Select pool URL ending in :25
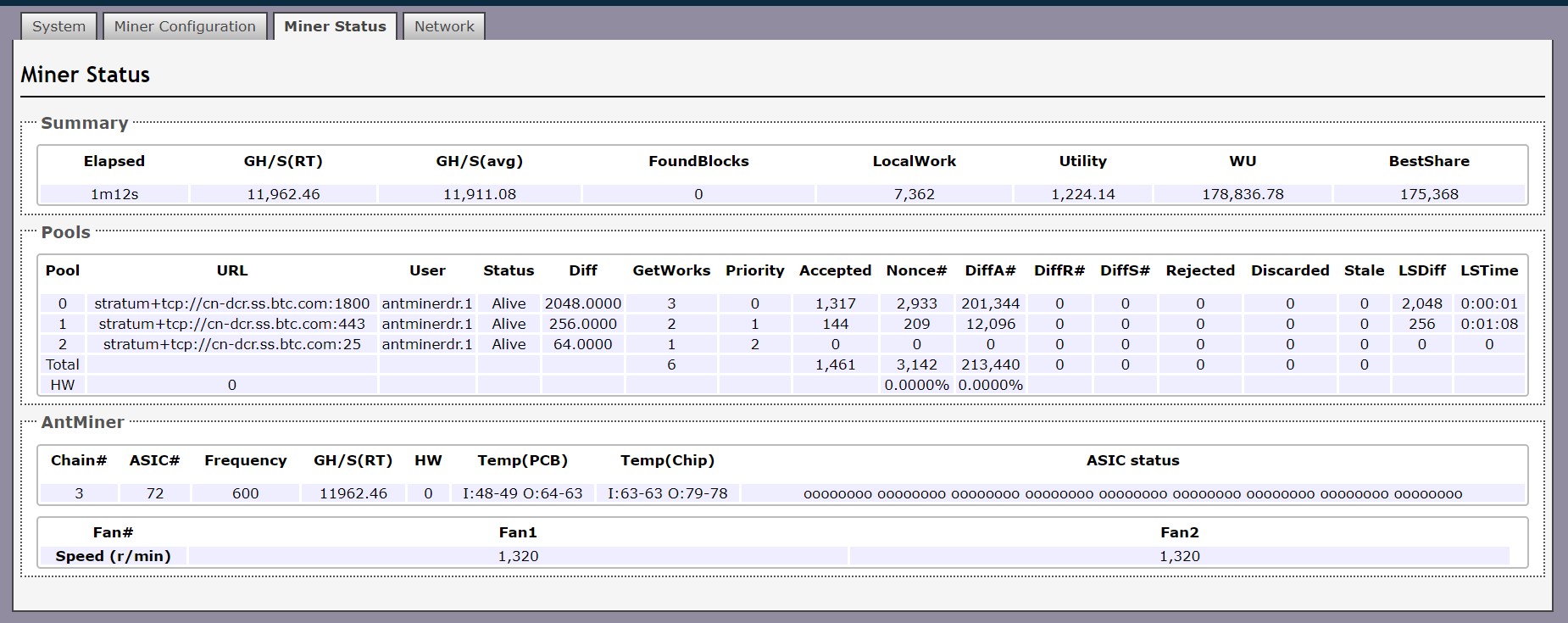Image resolution: width=1568 pixels, height=623 pixels. point(231,344)
